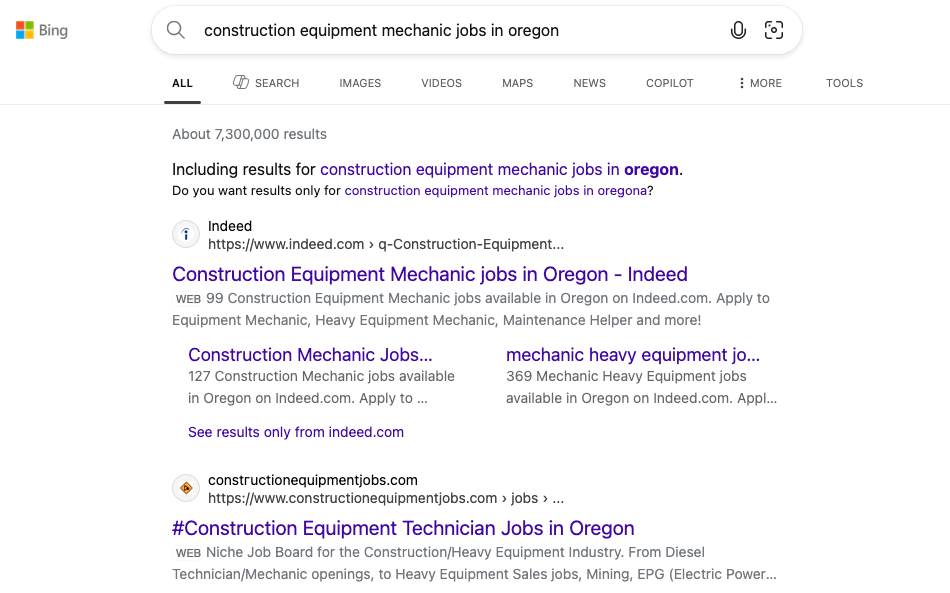
Task: Open the Maps tab
Action: [517, 83]
